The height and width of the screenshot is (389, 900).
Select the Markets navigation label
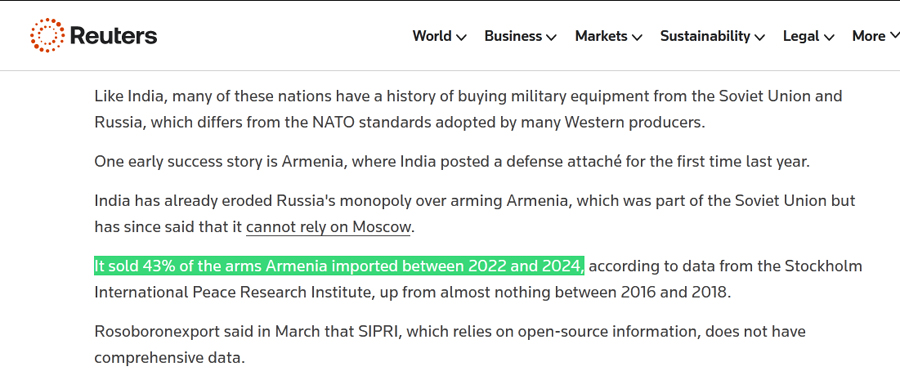coord(601,36)
